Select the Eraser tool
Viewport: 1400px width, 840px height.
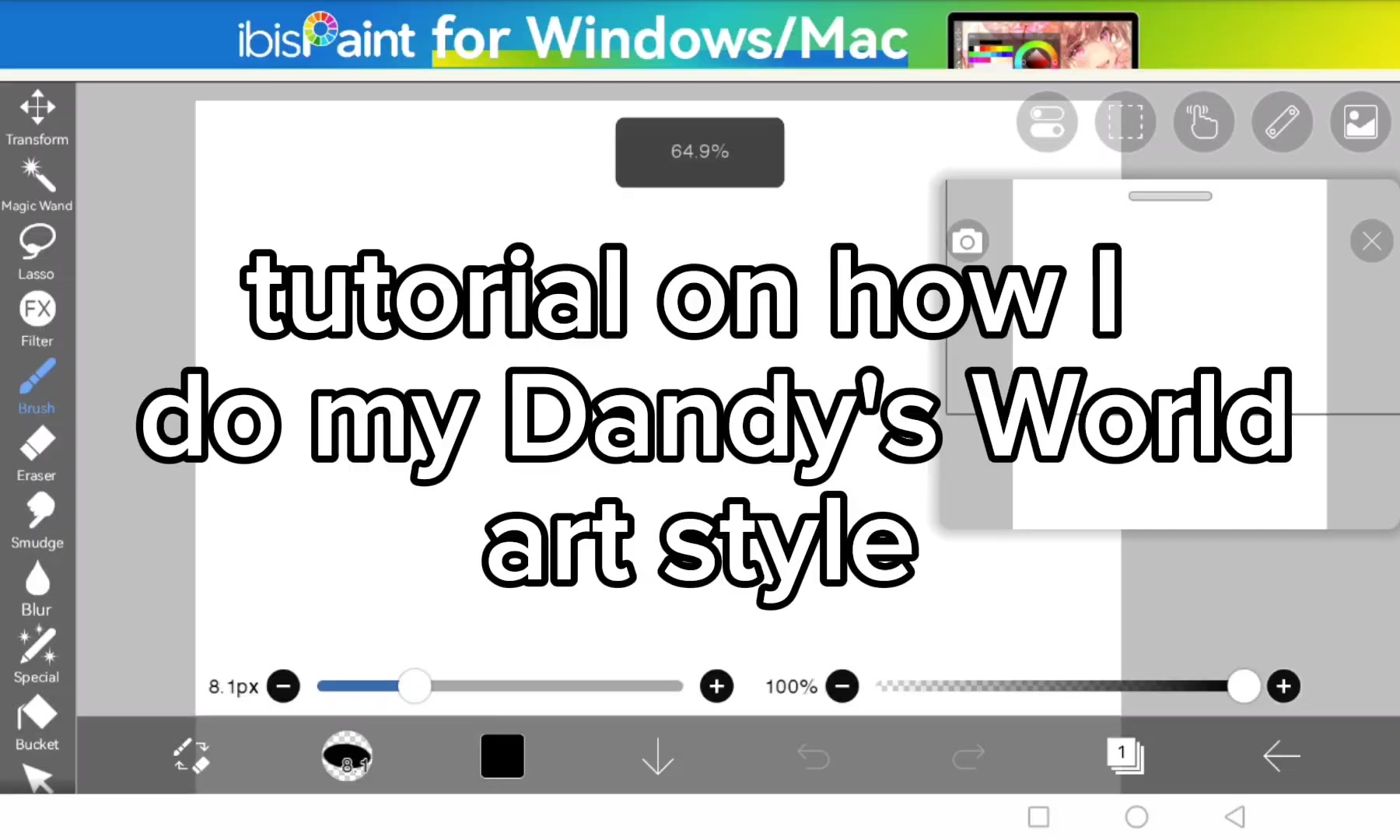tap(37, 454)
